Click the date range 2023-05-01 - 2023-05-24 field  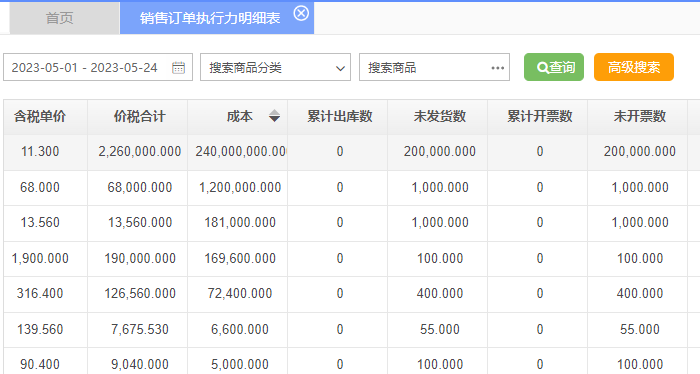pyautogui.click(x=98, y=67)
